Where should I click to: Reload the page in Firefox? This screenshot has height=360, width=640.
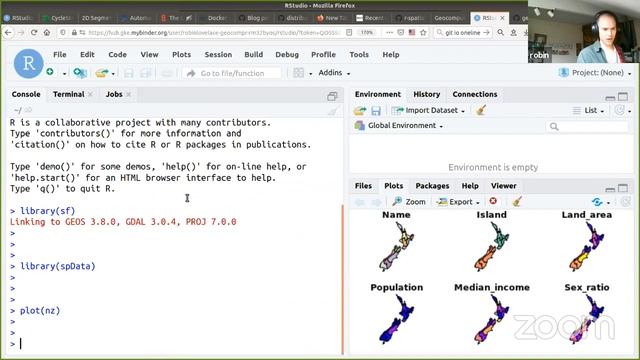pyautogui.click(x=34, y=32)
